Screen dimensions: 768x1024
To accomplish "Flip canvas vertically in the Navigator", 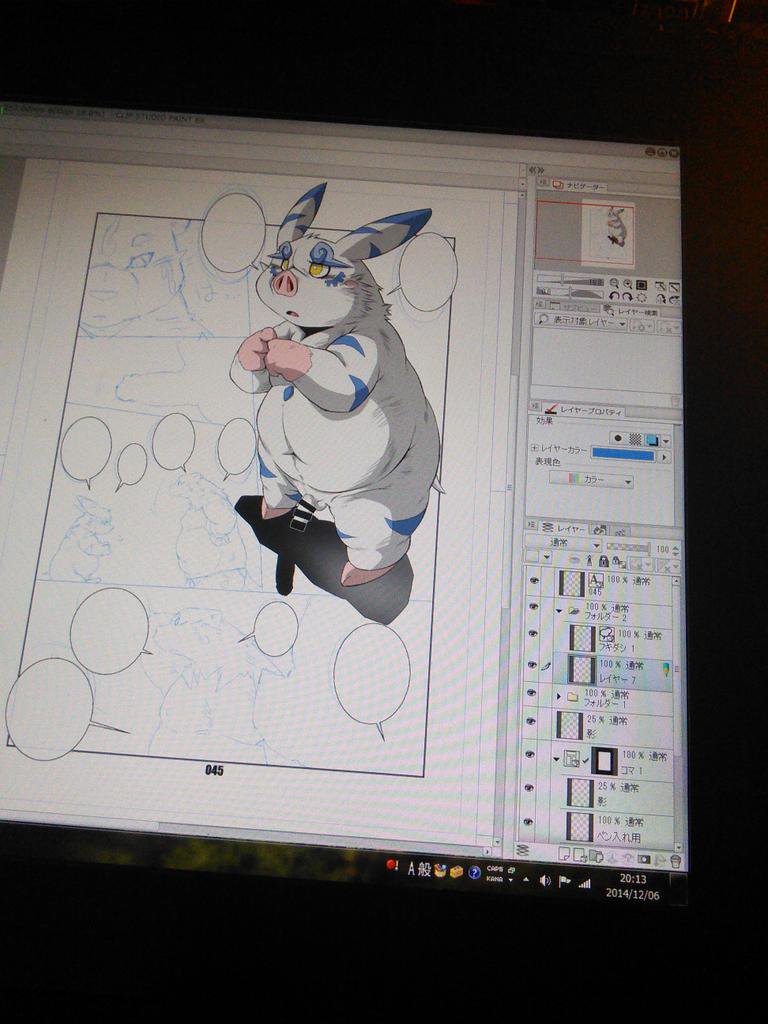I will pos(675,300).
